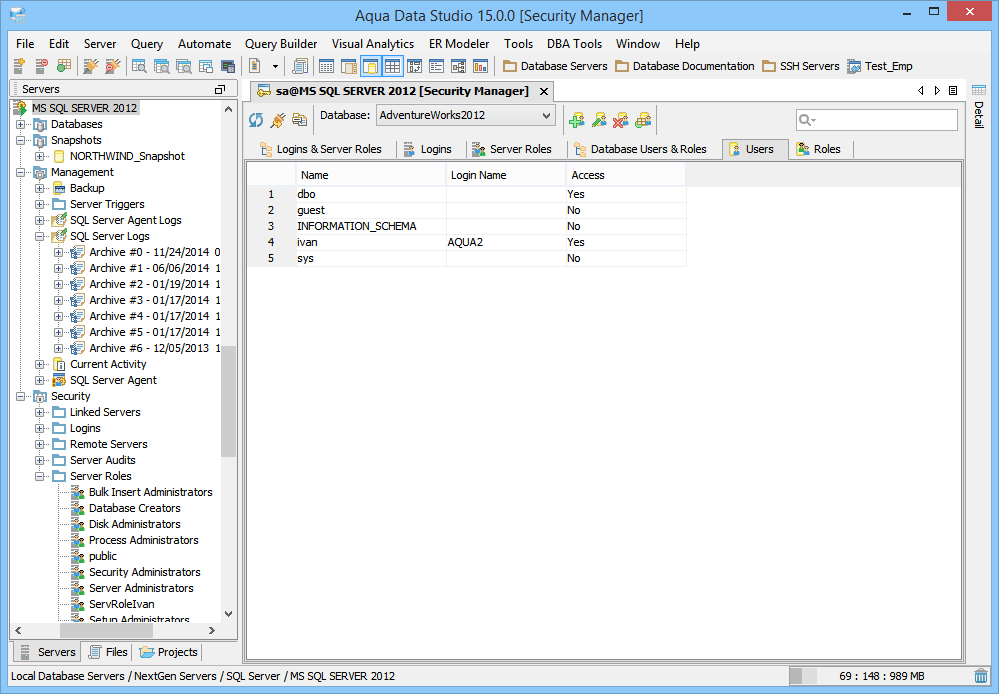
Task: Click the edit user icon with the pencil
Action: point(599,120)
